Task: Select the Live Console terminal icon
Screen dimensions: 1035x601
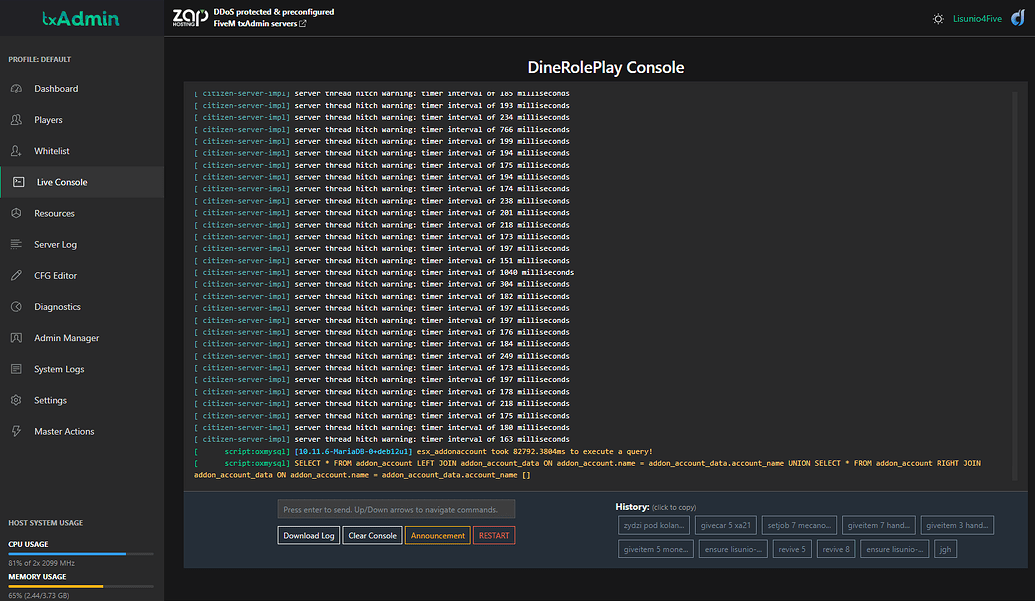Action: (19, 181)
